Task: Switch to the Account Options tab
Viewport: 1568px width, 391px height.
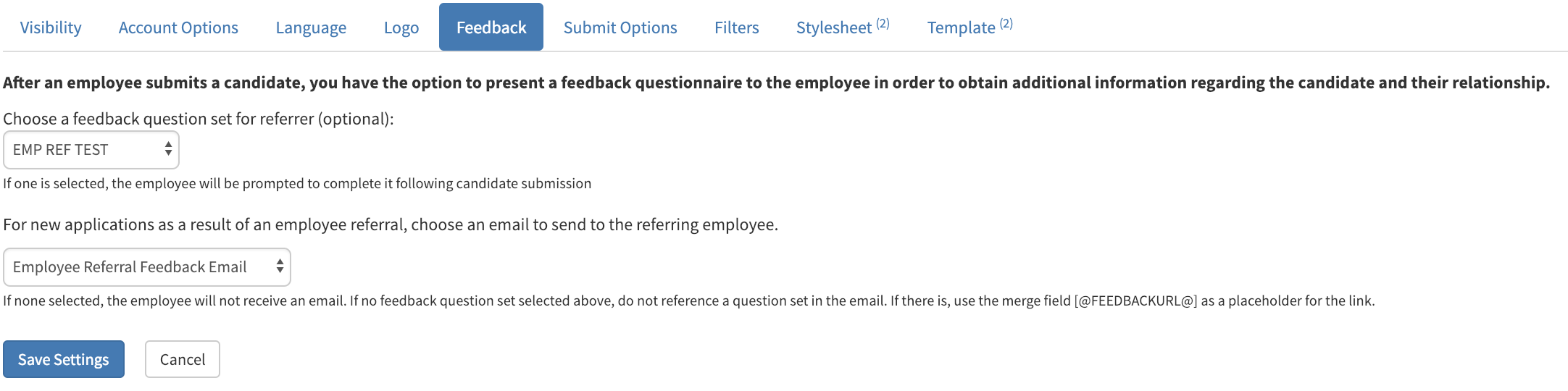Action: [178, 28]
